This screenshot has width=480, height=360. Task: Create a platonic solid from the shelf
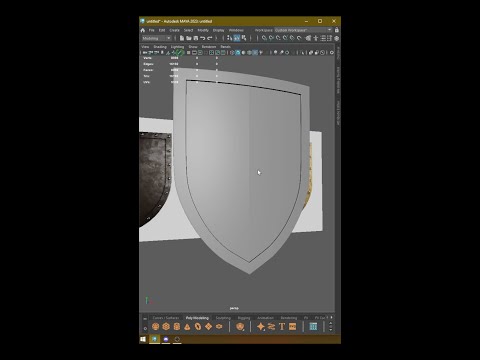[240, 327]
